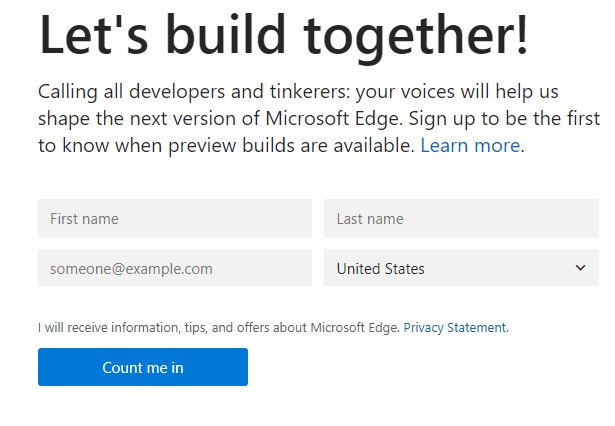The width and height of the screenshot is (615, 426).
Task: Click the "I will receive information" consent text
Action: (218, 327)
